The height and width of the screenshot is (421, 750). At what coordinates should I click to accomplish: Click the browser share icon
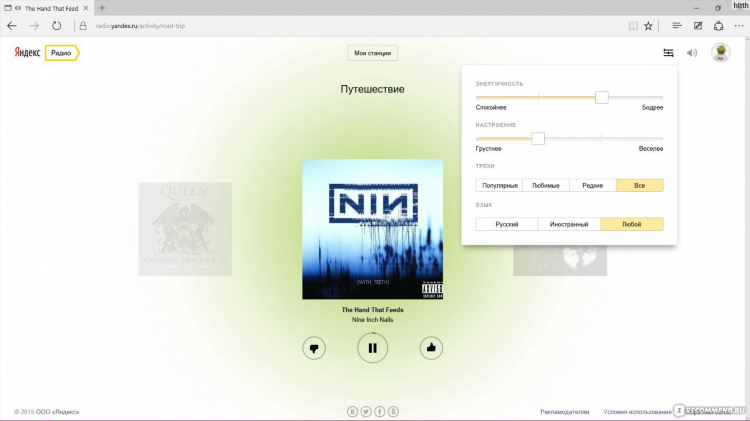(x=718, y=26)
